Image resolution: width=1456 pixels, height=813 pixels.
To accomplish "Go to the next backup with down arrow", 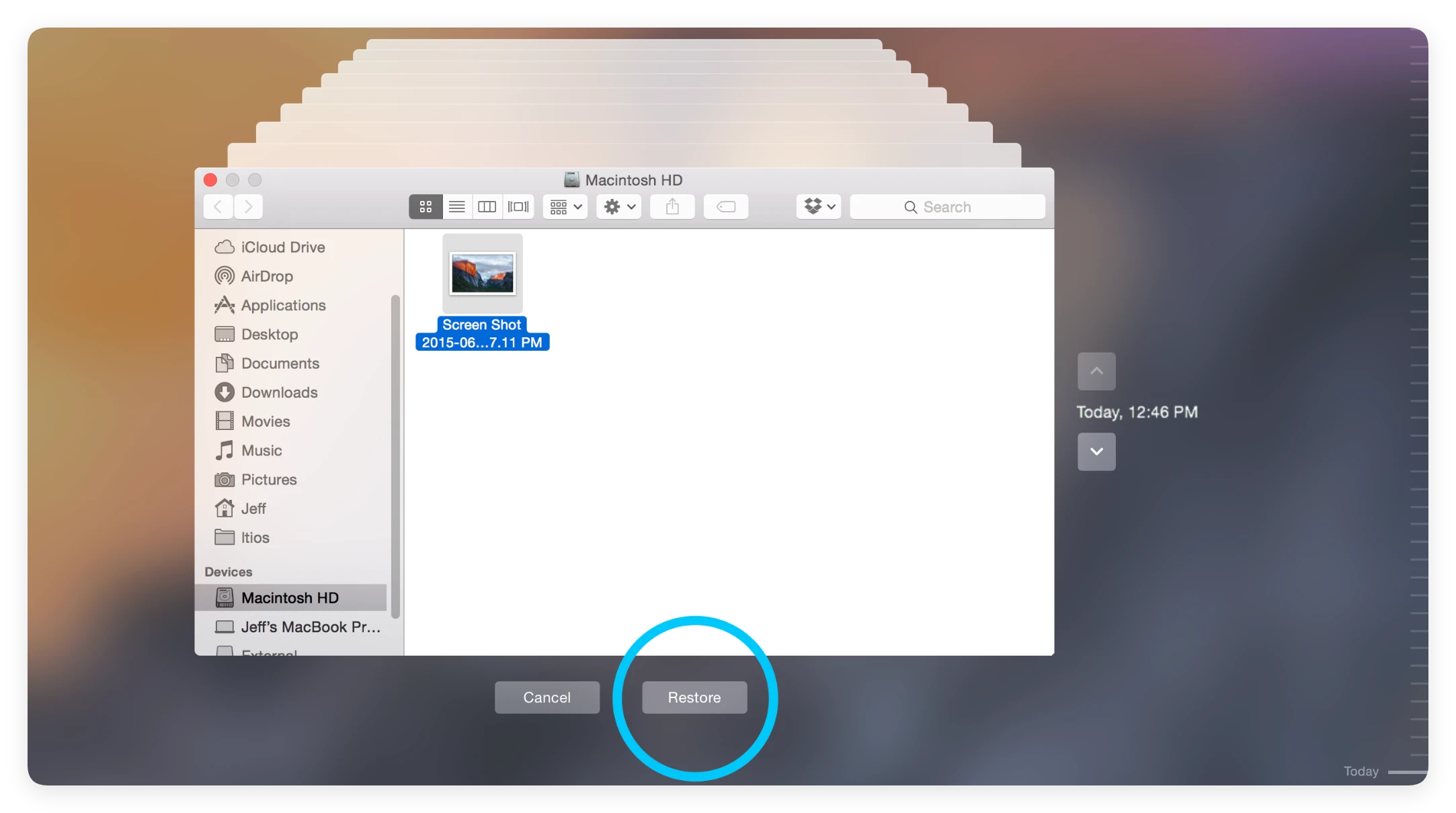I will click(x=1096, y=452).
